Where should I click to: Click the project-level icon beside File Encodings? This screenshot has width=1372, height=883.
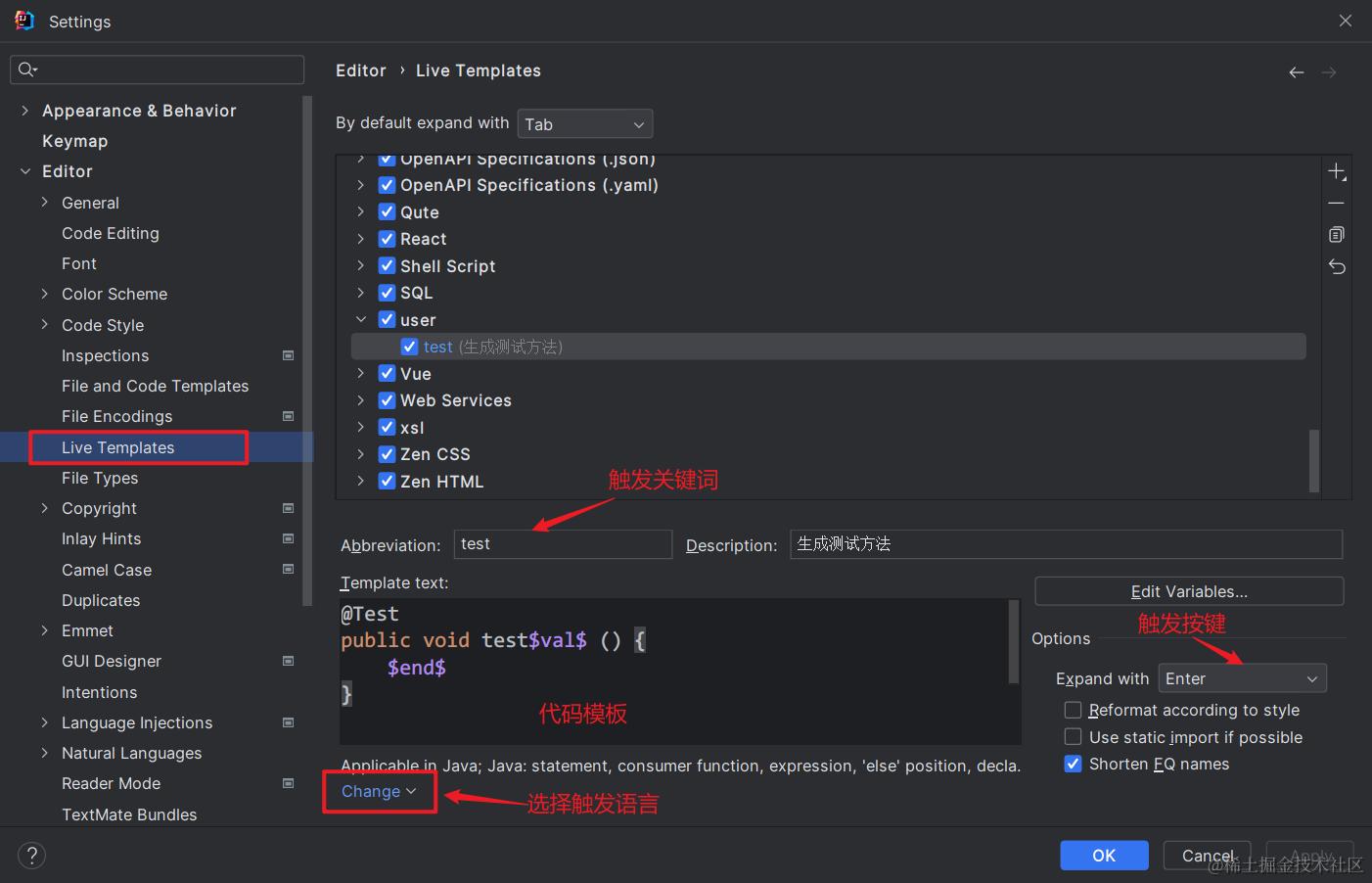pos(289,416)
